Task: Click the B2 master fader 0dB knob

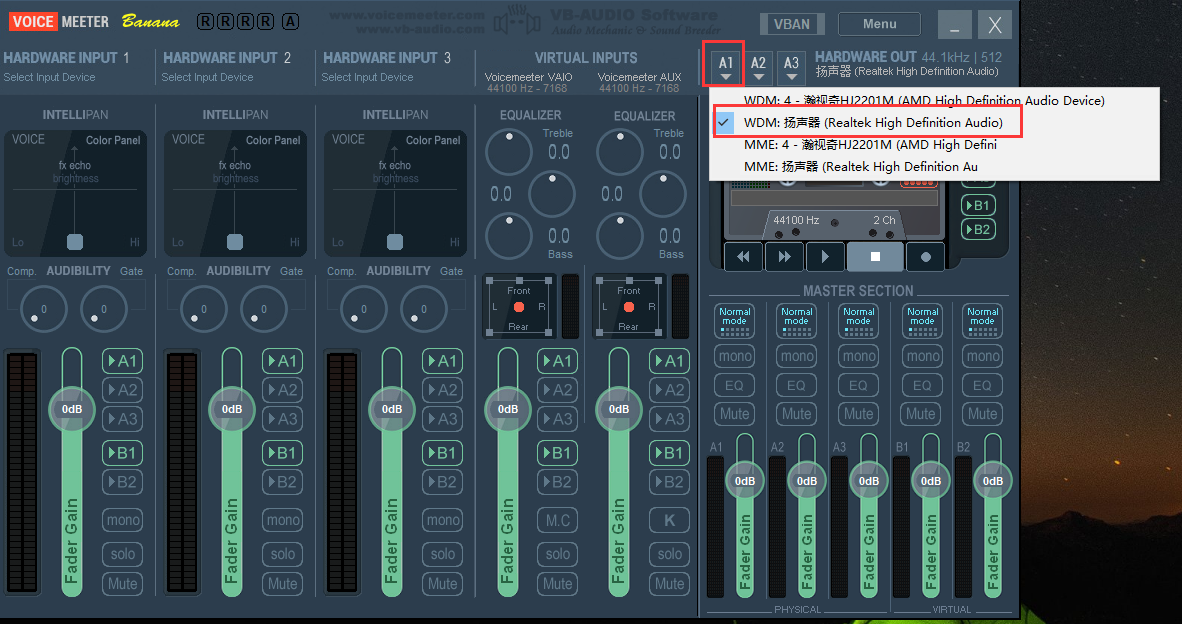Action: (x=993, y=481)
